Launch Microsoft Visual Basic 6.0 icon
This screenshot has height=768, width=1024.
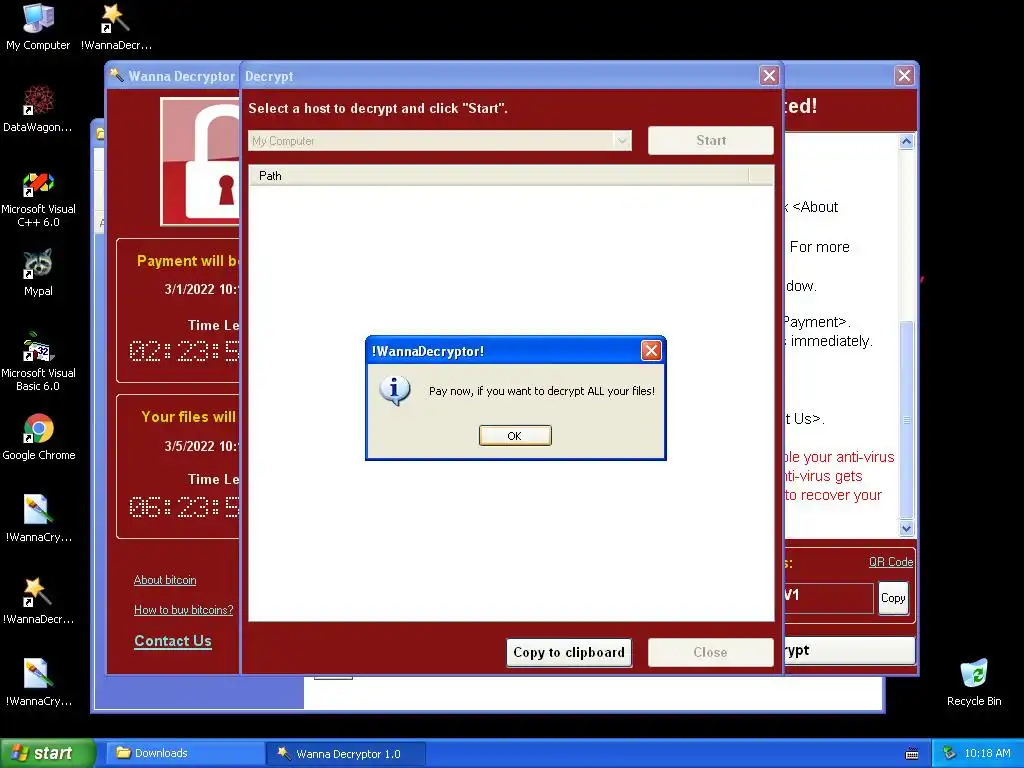[38, 362]
